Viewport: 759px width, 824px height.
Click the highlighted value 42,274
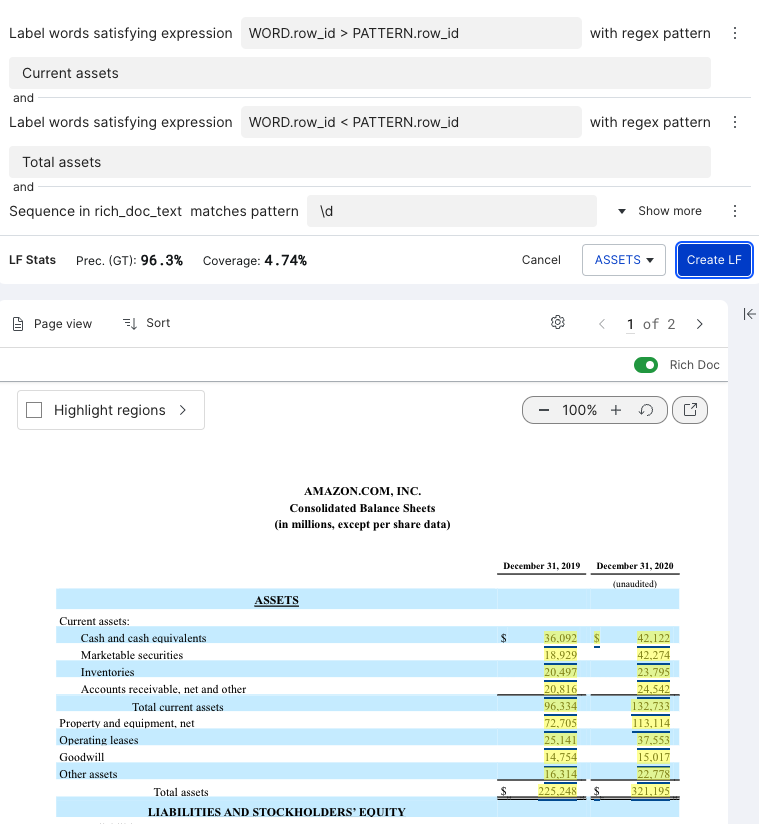653,655
